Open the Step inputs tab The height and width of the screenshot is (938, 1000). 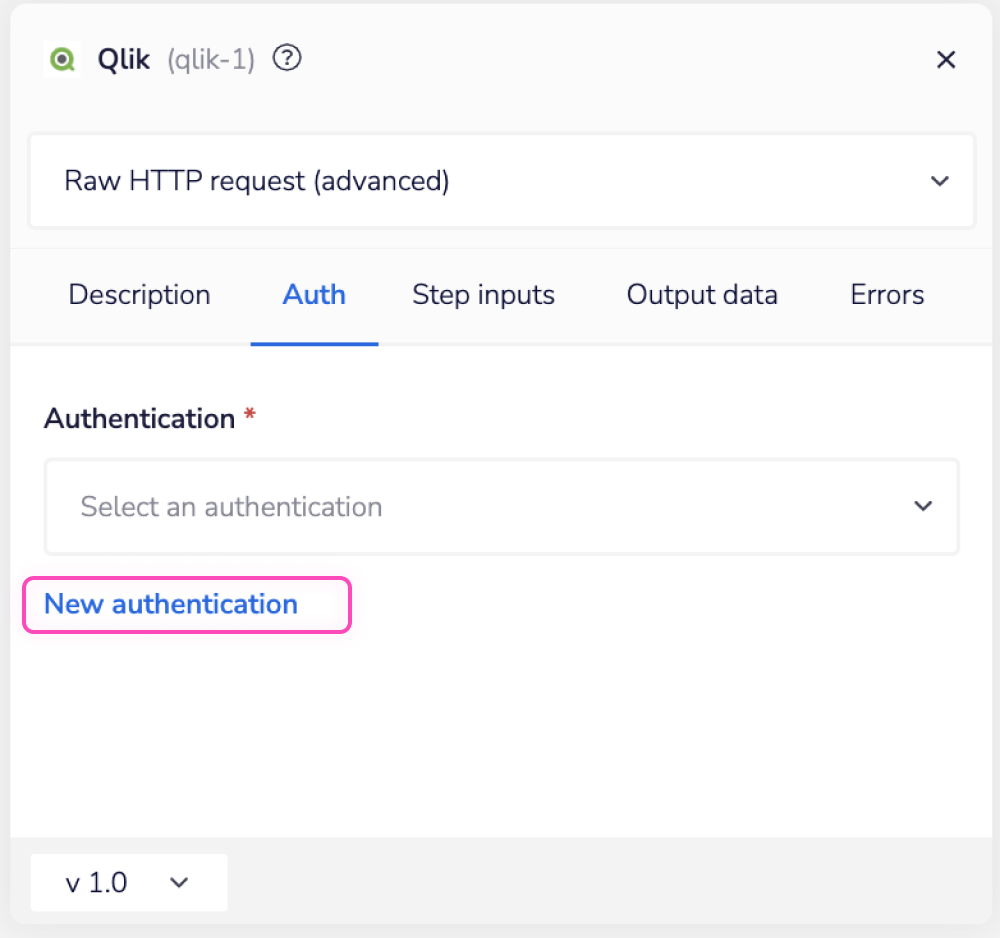point(483,294)
